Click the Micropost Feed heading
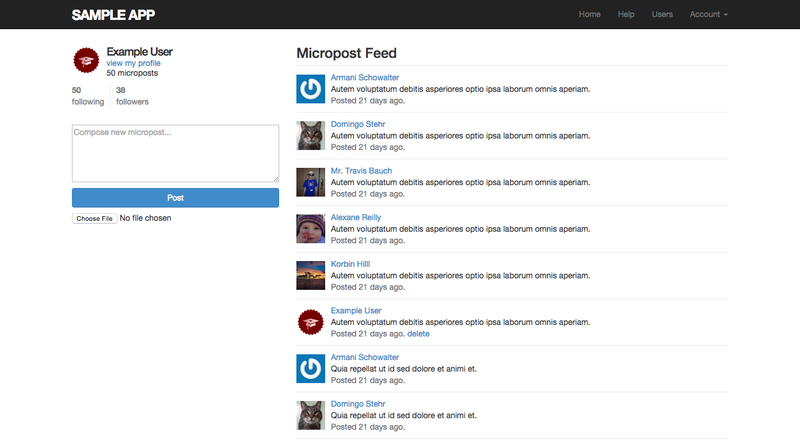800x441 pixels. pyautogui.click(x=346, y=53)
